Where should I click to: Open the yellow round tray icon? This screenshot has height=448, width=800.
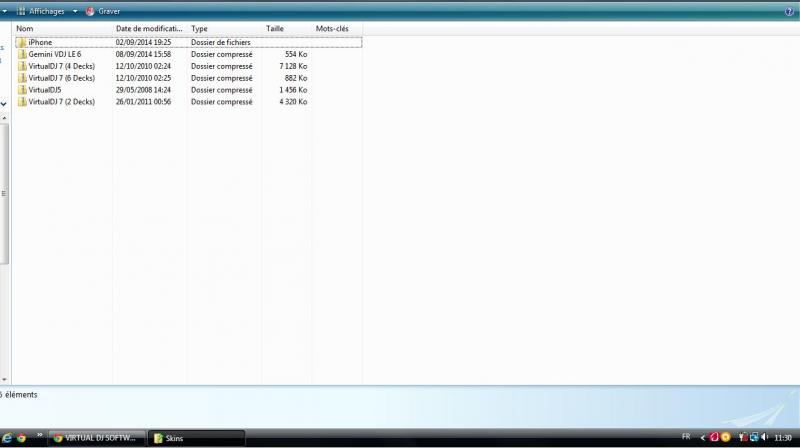coord(726,437)
